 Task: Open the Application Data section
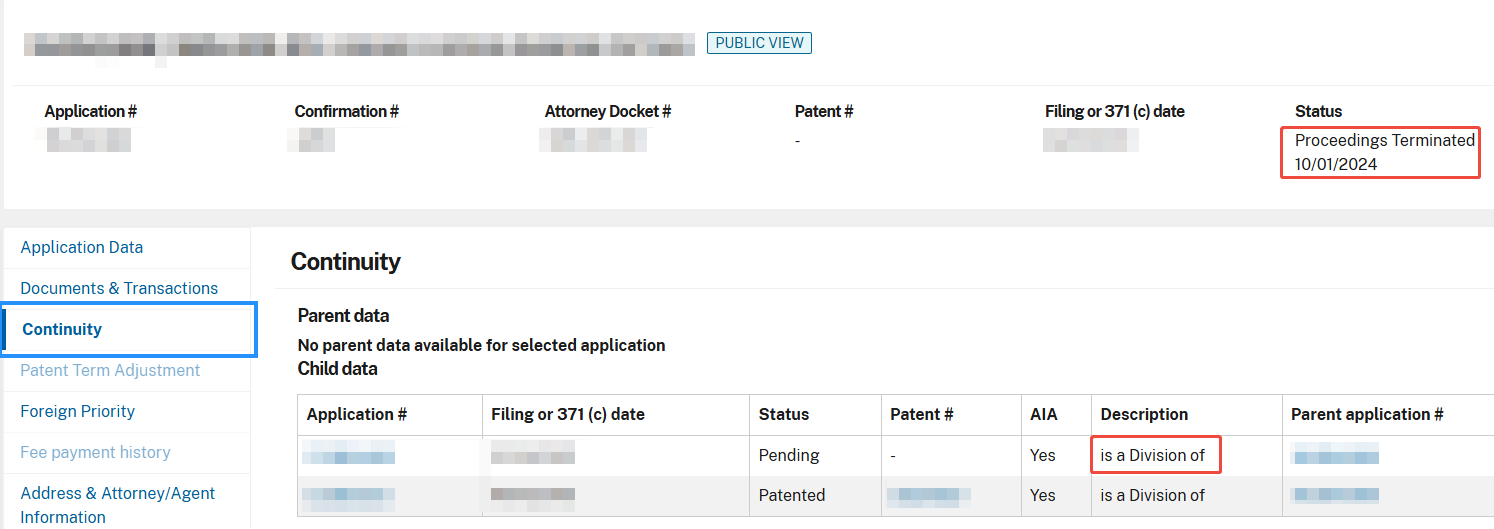(81, 247)
